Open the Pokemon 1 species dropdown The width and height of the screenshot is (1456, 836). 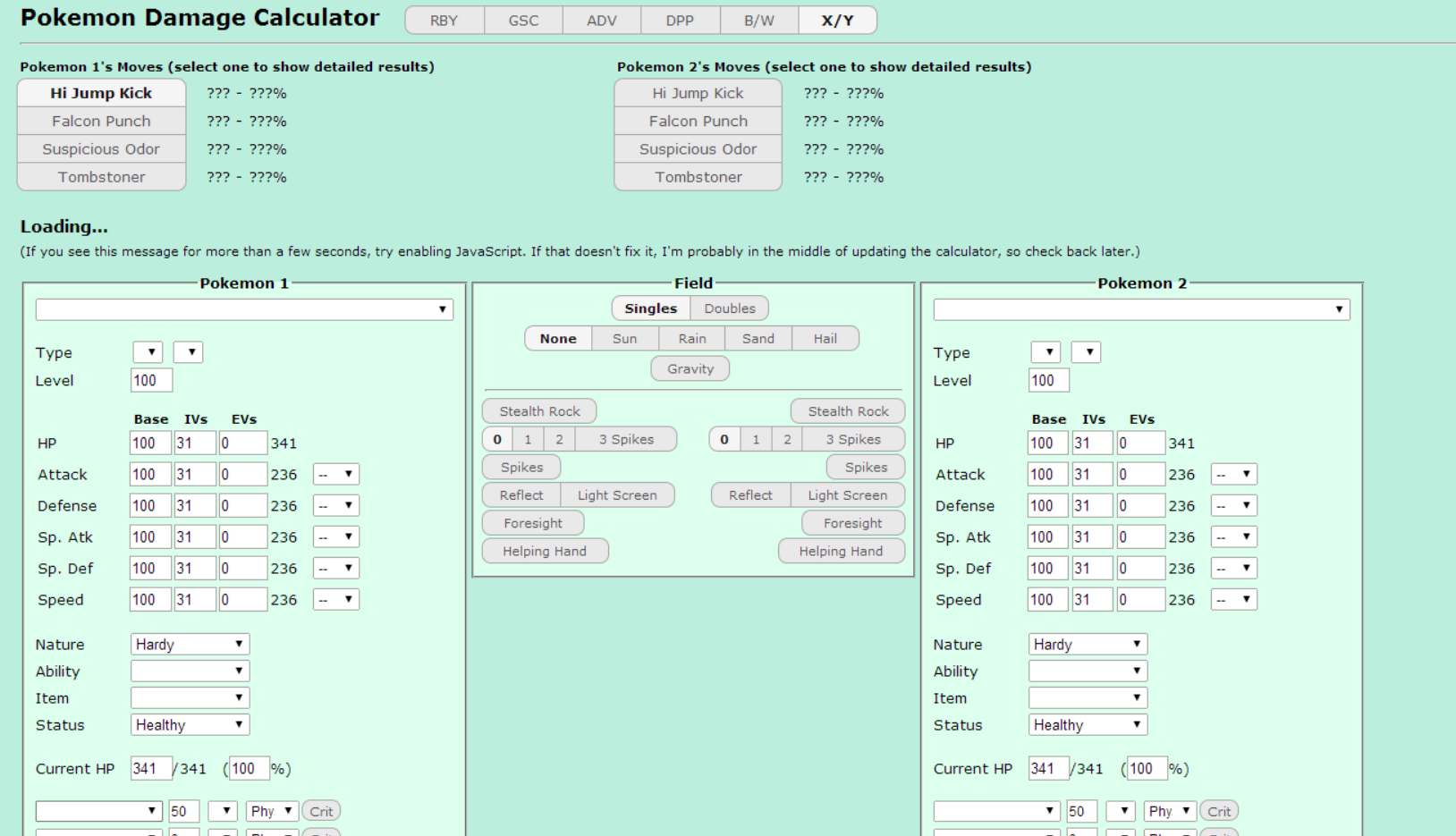244,309
